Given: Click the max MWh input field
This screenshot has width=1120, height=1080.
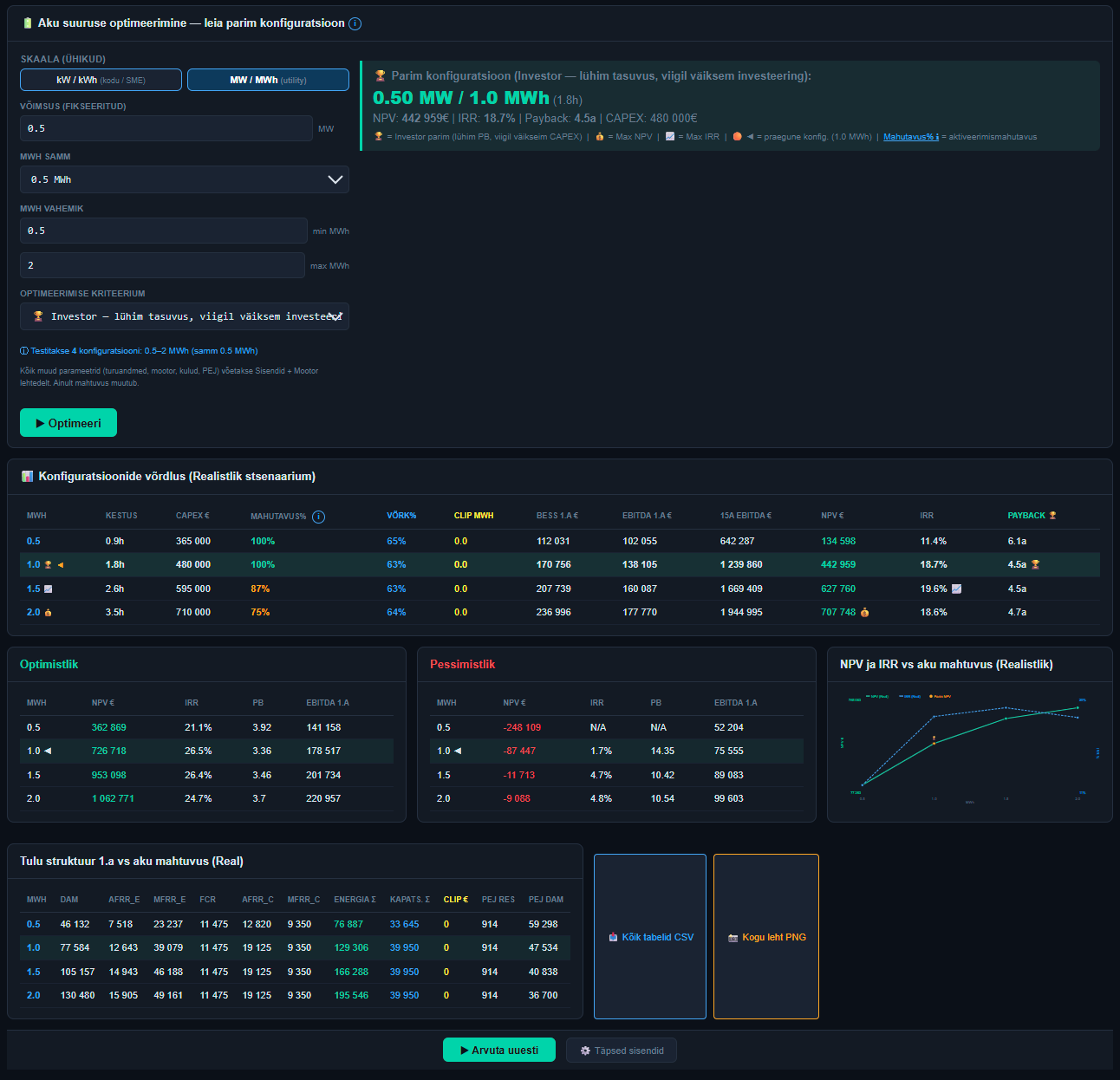Looking at the screenshot, I should pyautogui.click(x=162, y=265).
